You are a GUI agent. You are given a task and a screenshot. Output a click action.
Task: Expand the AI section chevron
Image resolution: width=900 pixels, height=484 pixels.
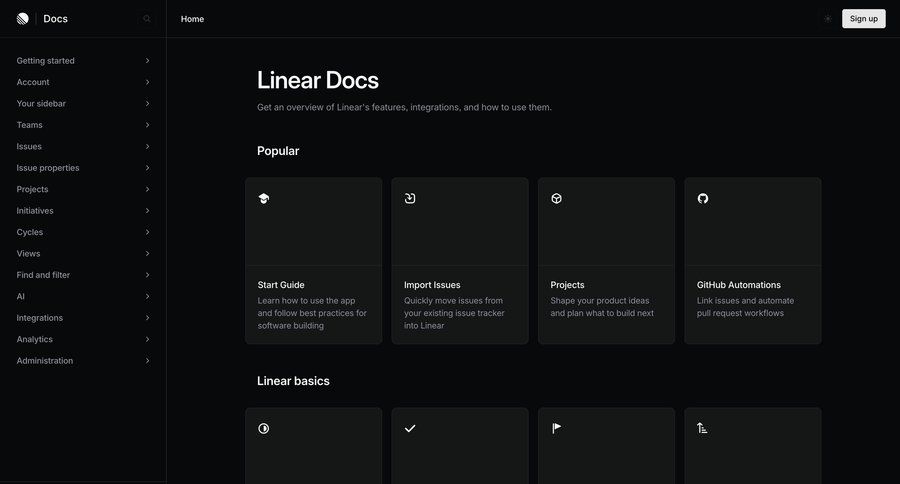[148, 296]
